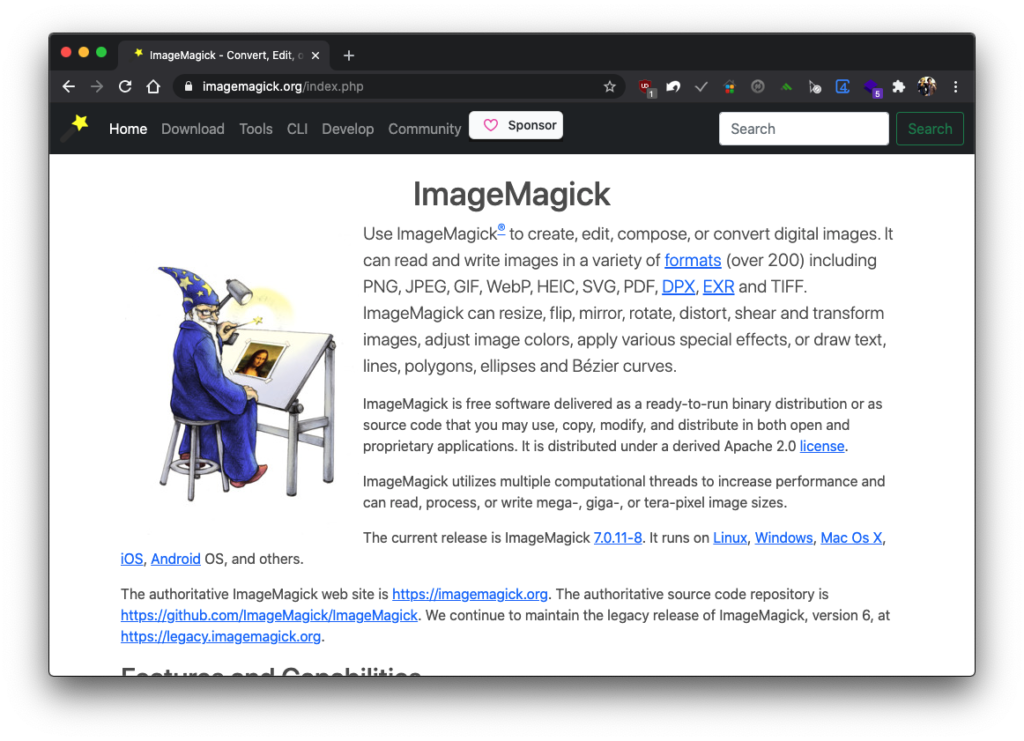This screenshot has height=741, width=1024.
Task: Click the green Search button
Action: [930, 129]
